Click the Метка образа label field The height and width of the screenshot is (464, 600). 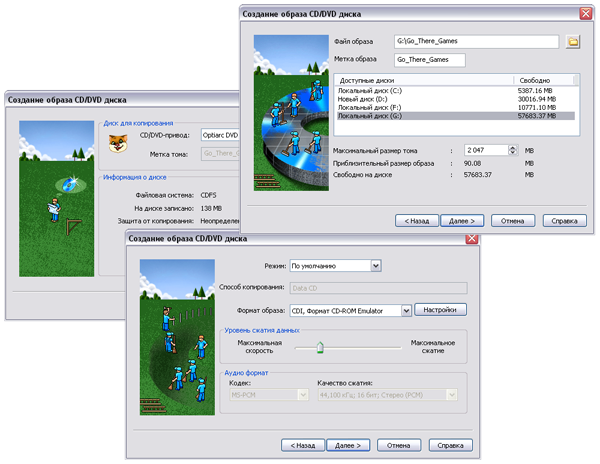pyautogui.click(x=430, y=60)
